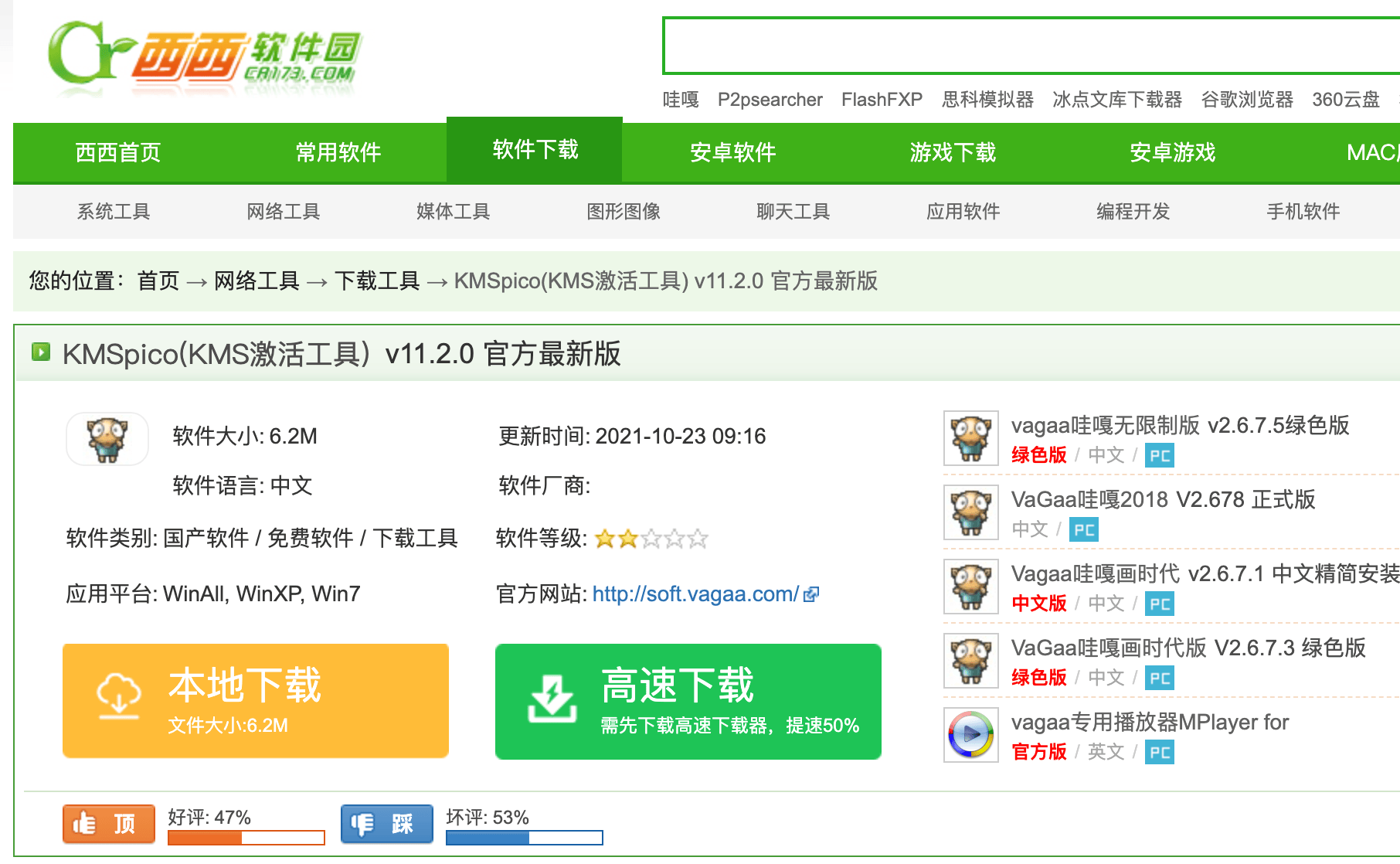
Task: Open the 西西首页 nav tab
Action: (118, 152)
